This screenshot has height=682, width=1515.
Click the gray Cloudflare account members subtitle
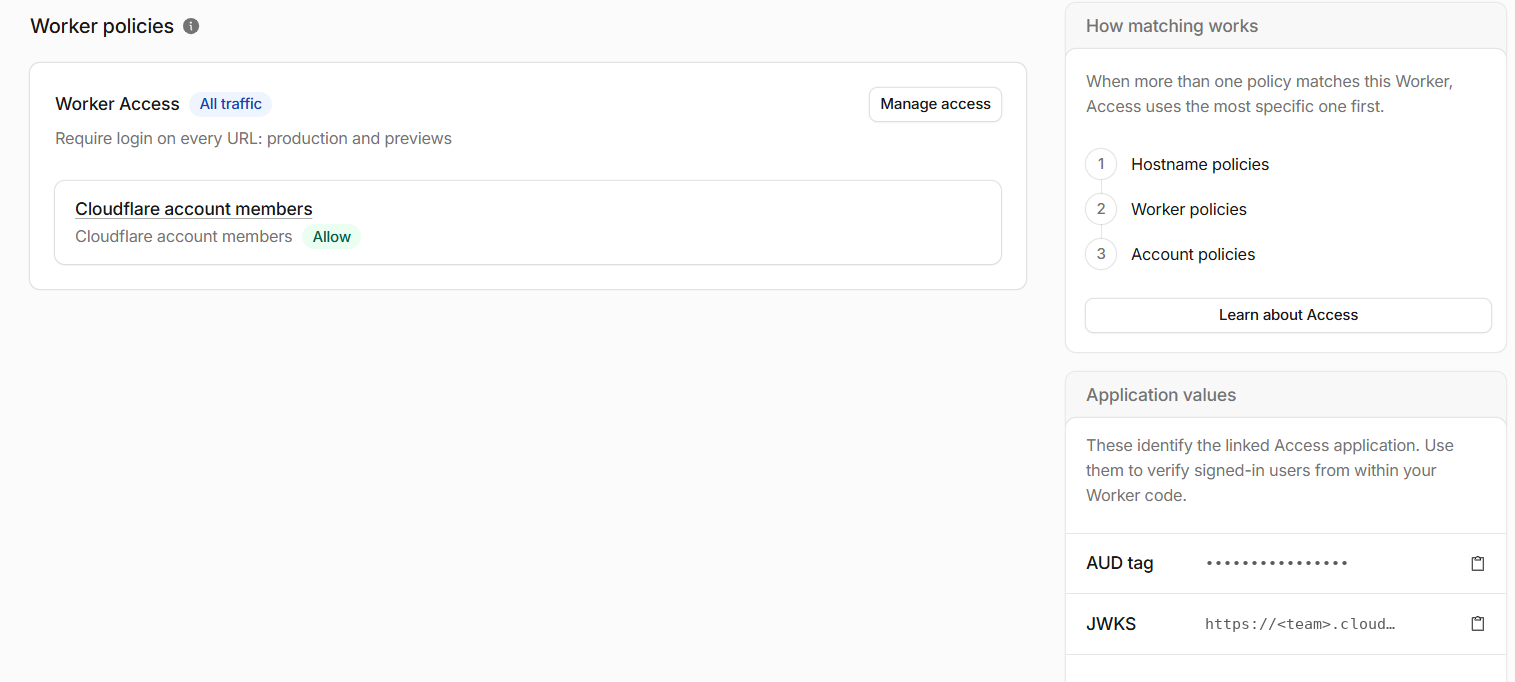tap(183, 237)
